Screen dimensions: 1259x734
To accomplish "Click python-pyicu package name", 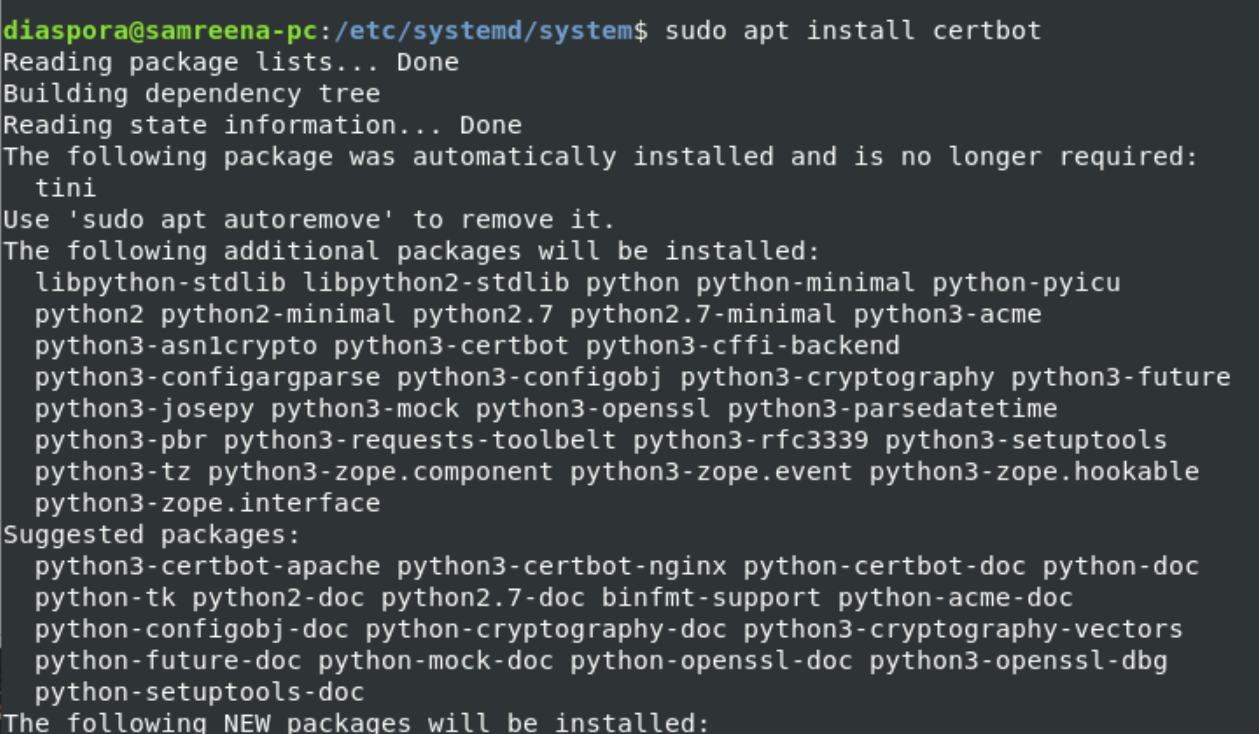I will click(1026, 283).
